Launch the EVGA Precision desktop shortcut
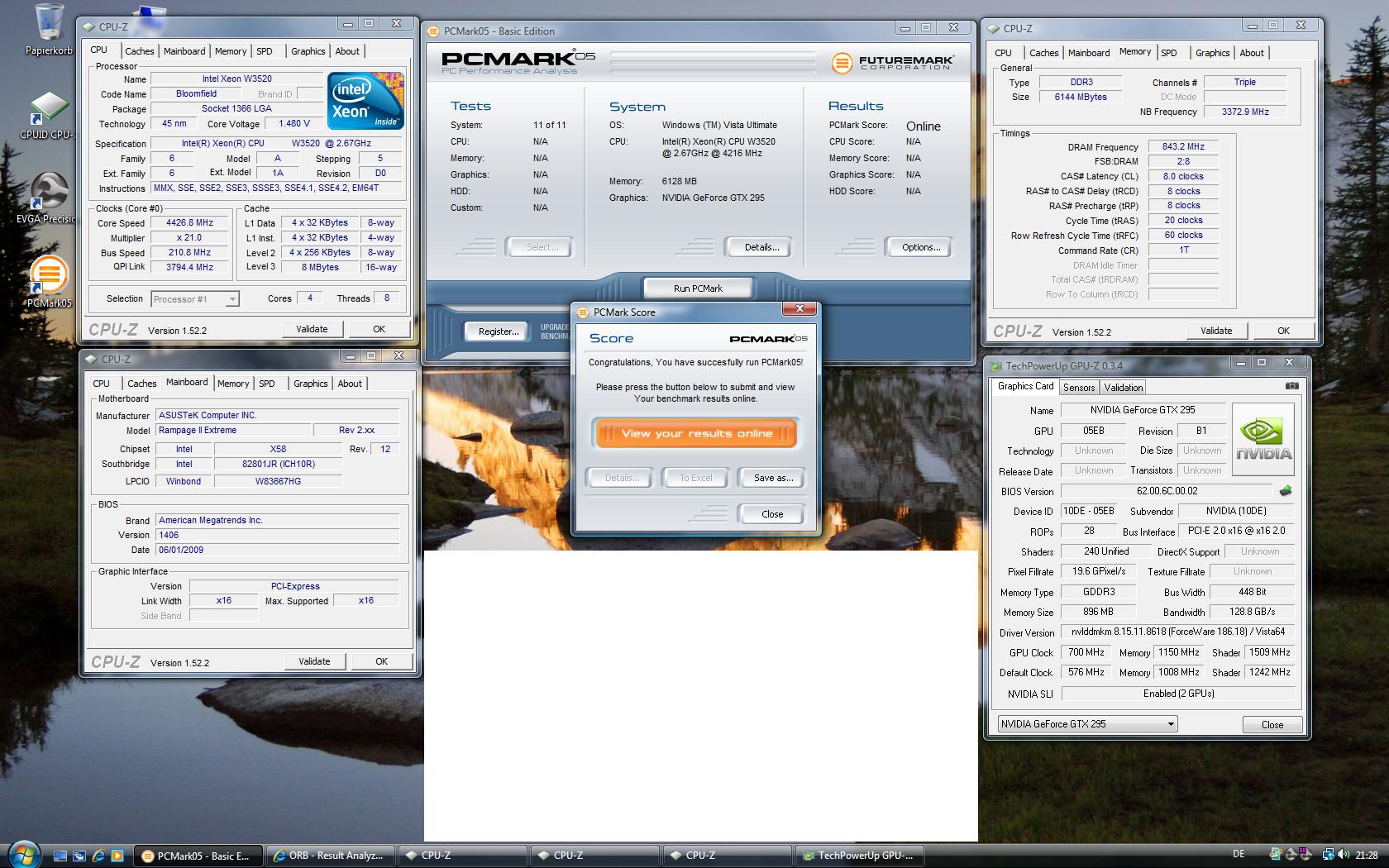The width and height of the screenshot is (1389, 868). point(49,198)
